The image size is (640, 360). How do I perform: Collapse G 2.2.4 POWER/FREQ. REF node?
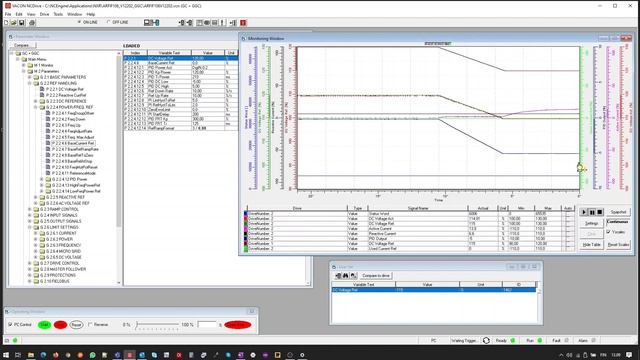tap(36, 107)
